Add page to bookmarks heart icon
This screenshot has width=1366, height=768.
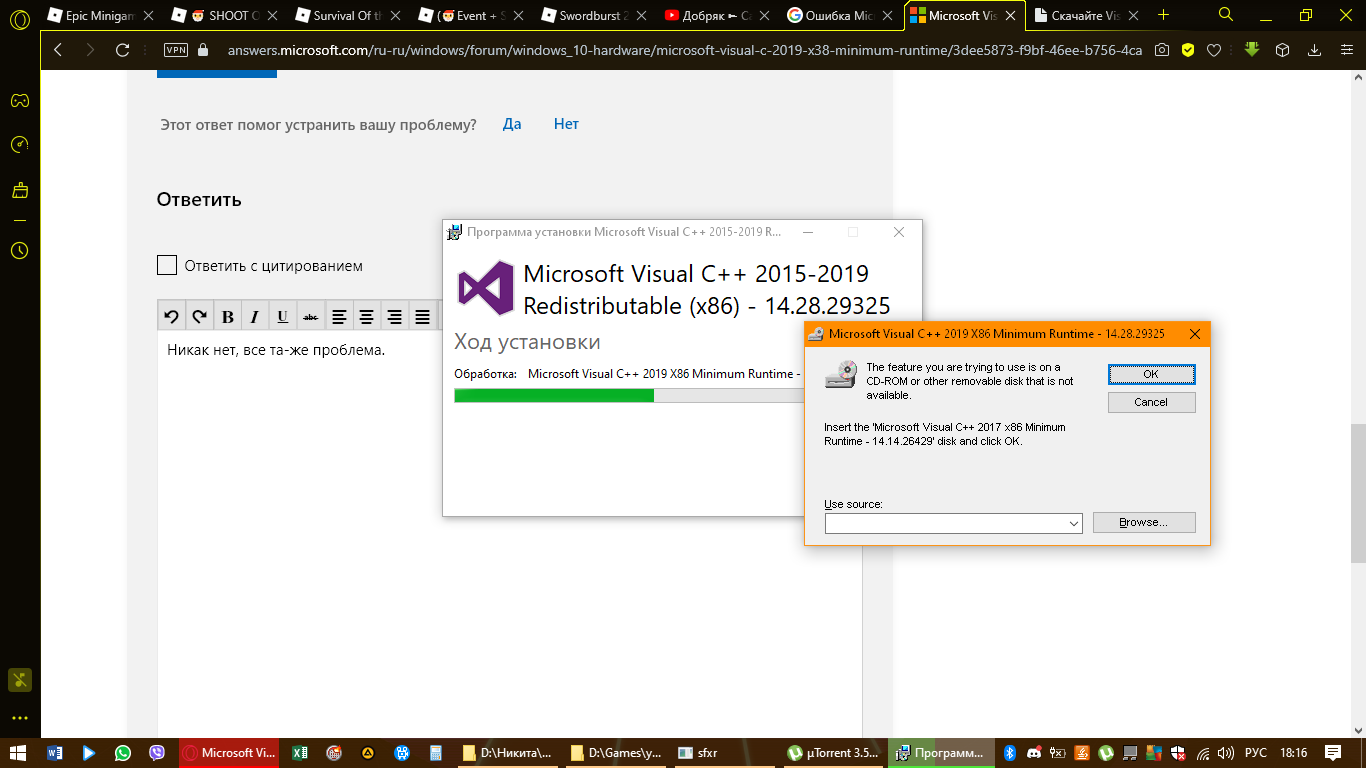click(1214, 50)
